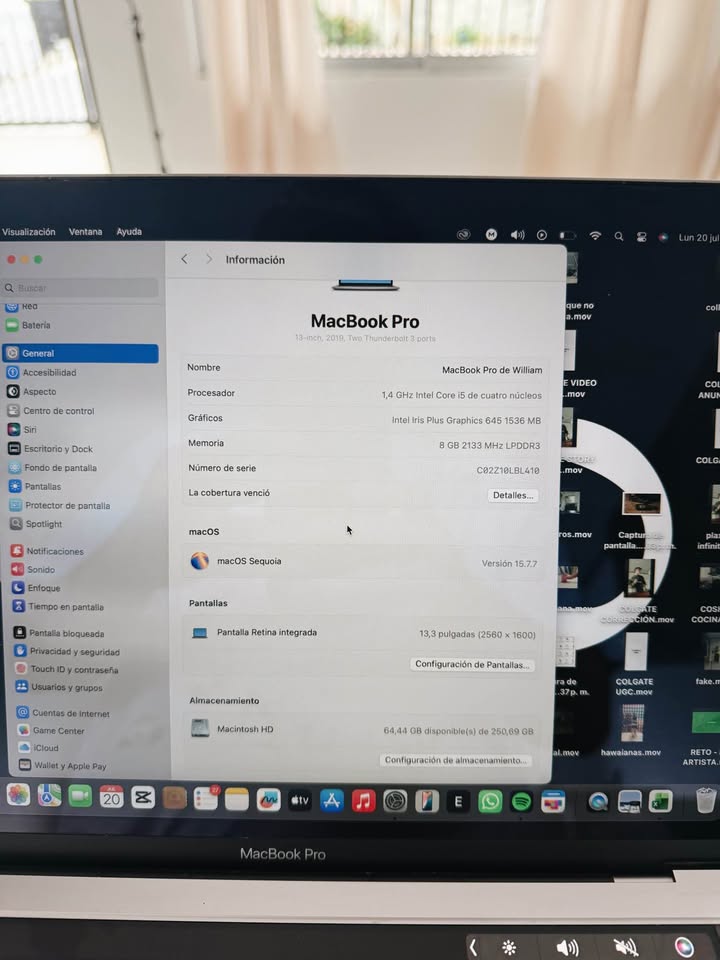
Task: Open Calendar in the Dock
Action: [111, 797]
